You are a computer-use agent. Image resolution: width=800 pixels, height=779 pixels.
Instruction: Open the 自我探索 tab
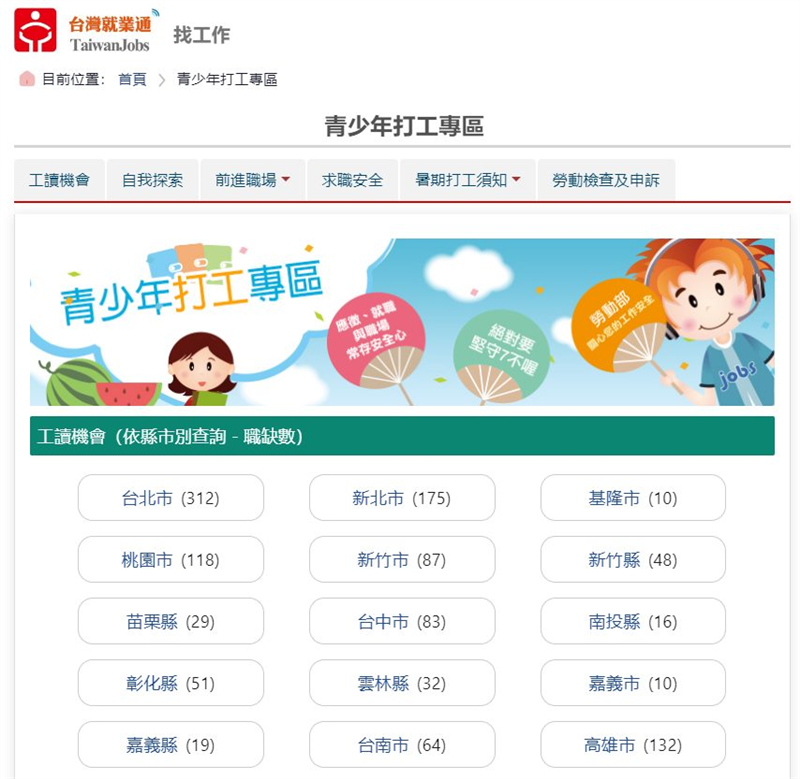tap(153, 180)
